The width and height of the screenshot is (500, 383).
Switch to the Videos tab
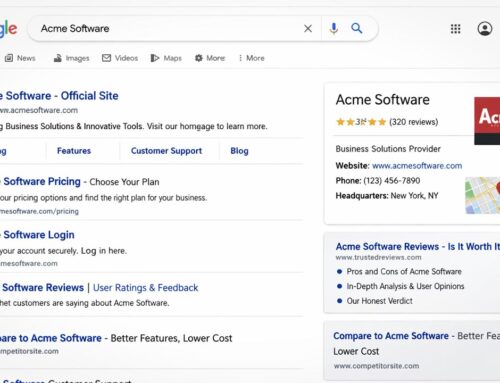point(120,58)
